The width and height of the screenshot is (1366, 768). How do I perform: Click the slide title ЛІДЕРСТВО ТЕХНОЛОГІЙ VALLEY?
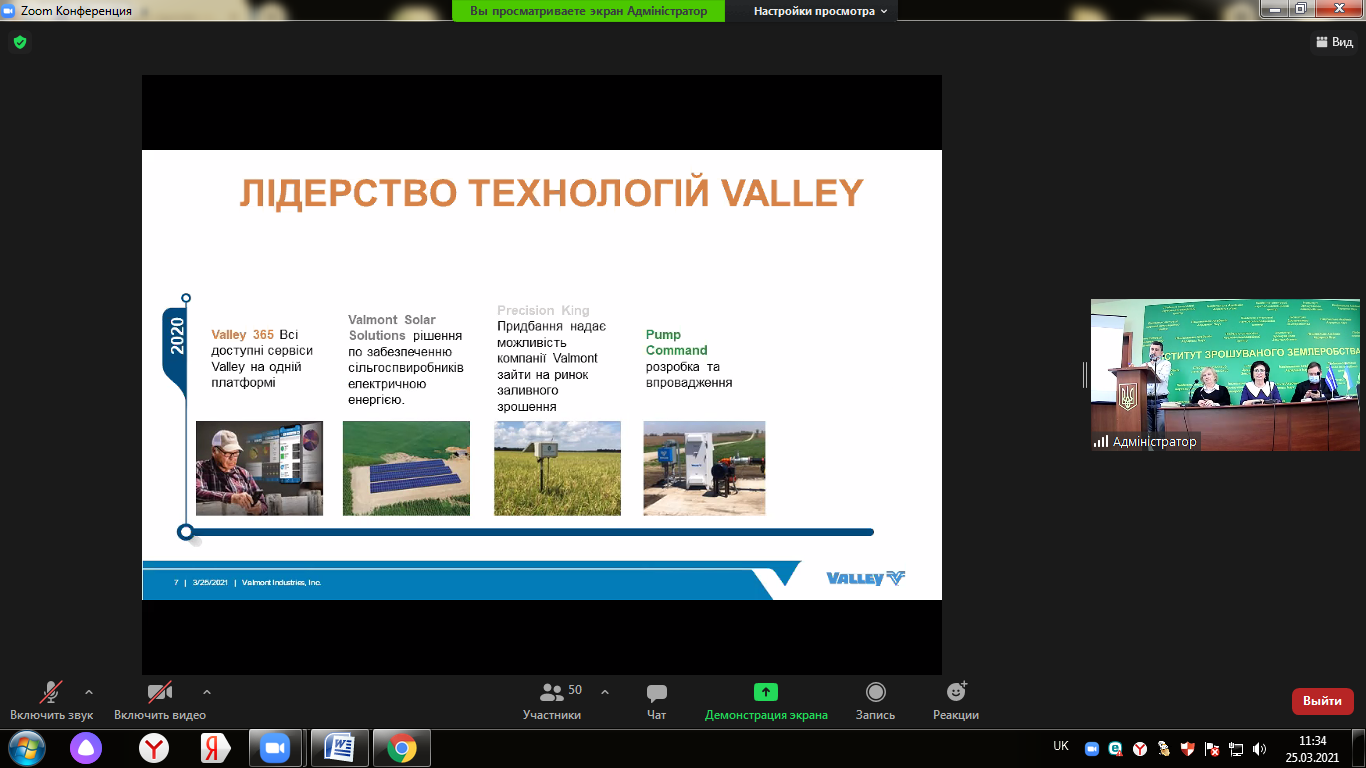tap(551, 193)
